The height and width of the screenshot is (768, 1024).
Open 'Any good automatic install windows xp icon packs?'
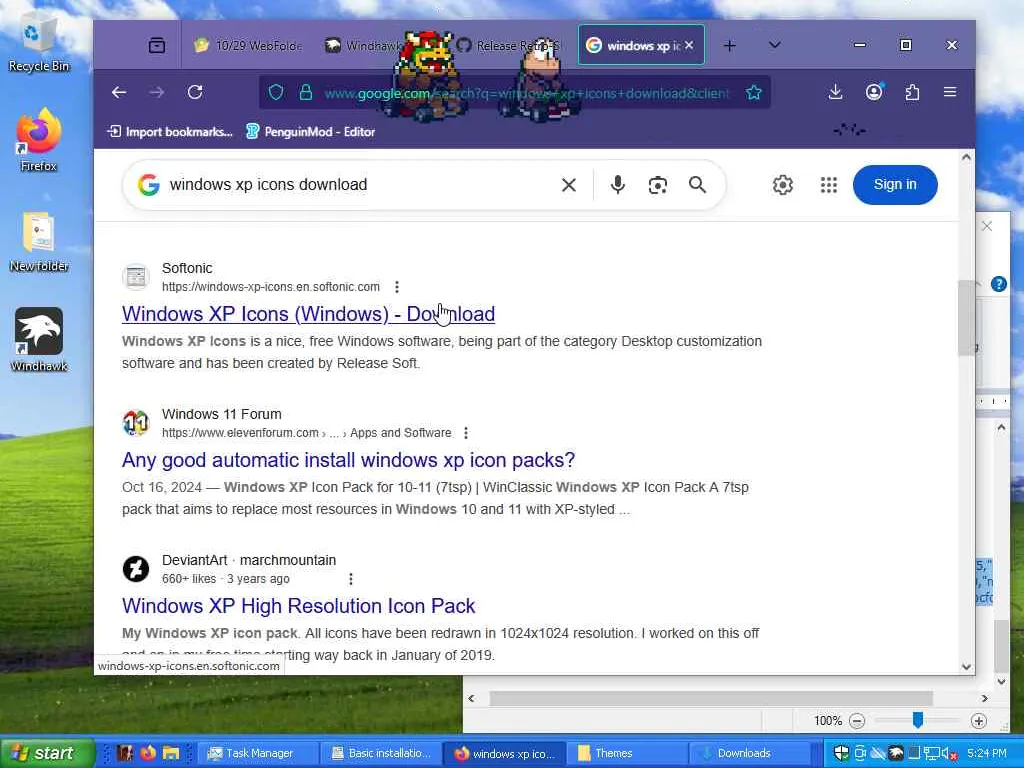click(348, 460)
